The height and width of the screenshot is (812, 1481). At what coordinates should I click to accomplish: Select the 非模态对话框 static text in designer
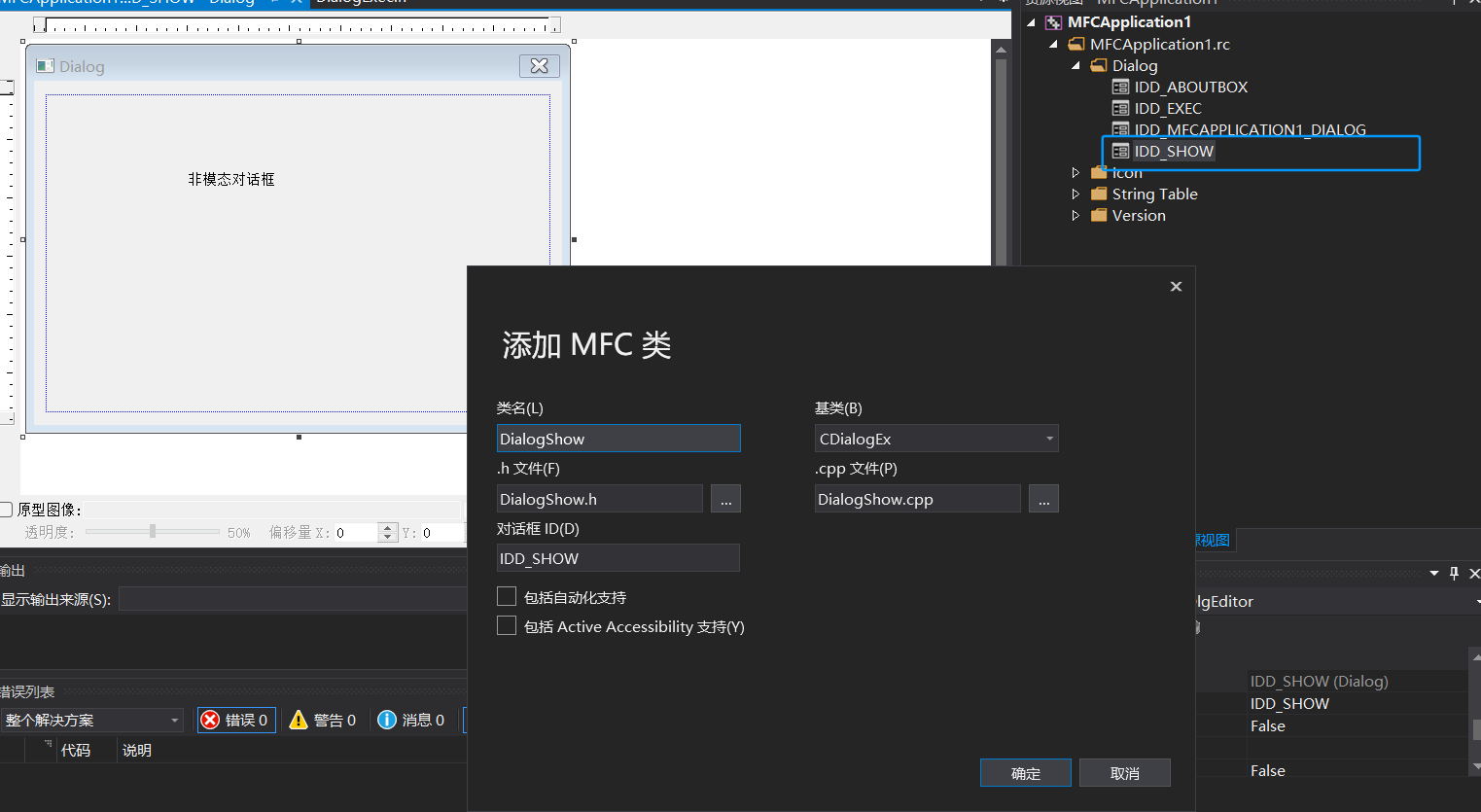click(231, 179)
